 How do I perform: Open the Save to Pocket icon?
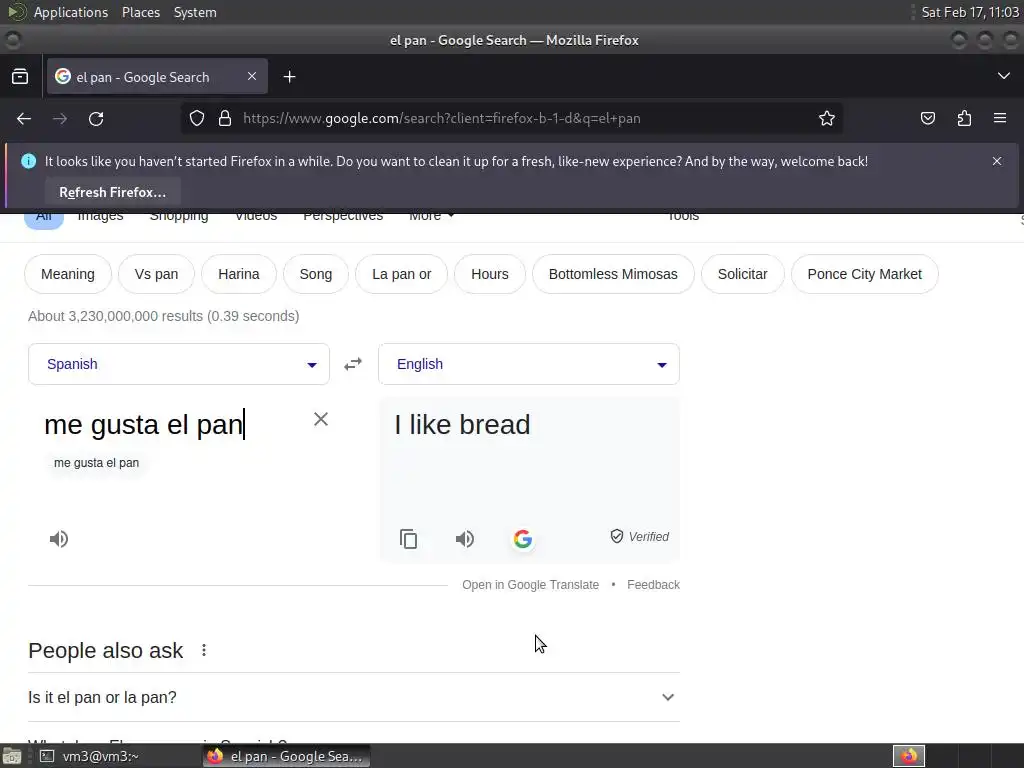point(927,118)
